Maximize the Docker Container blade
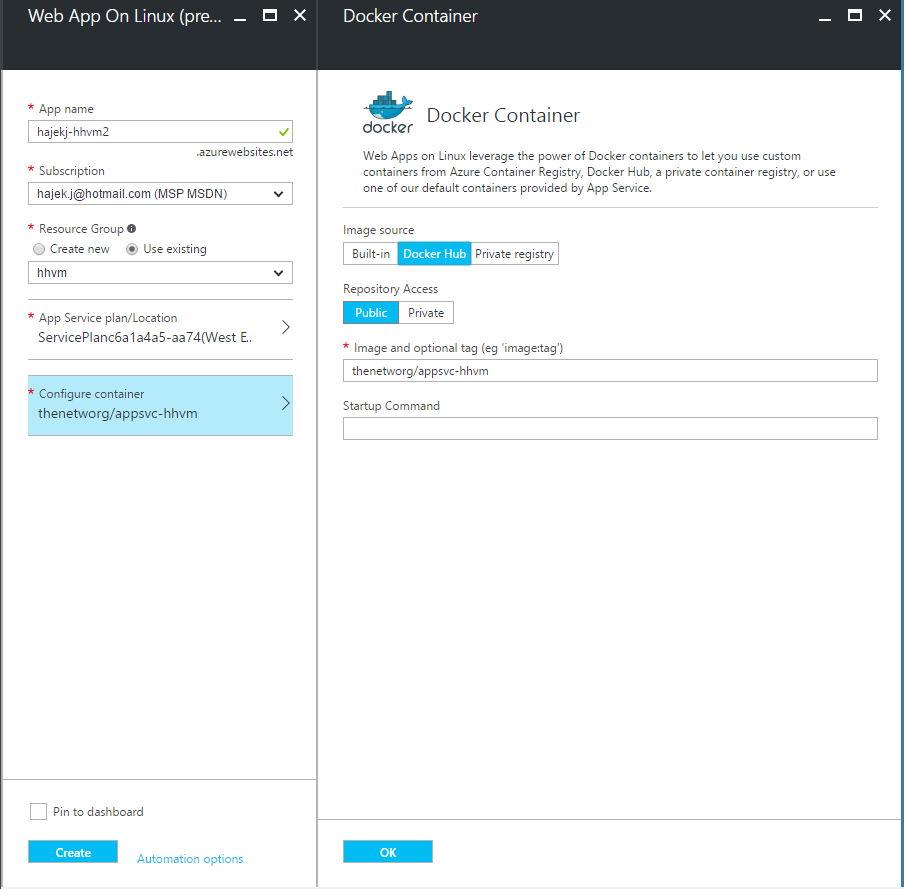The width and height of the screenshot is (904, 889). [854, 16]
